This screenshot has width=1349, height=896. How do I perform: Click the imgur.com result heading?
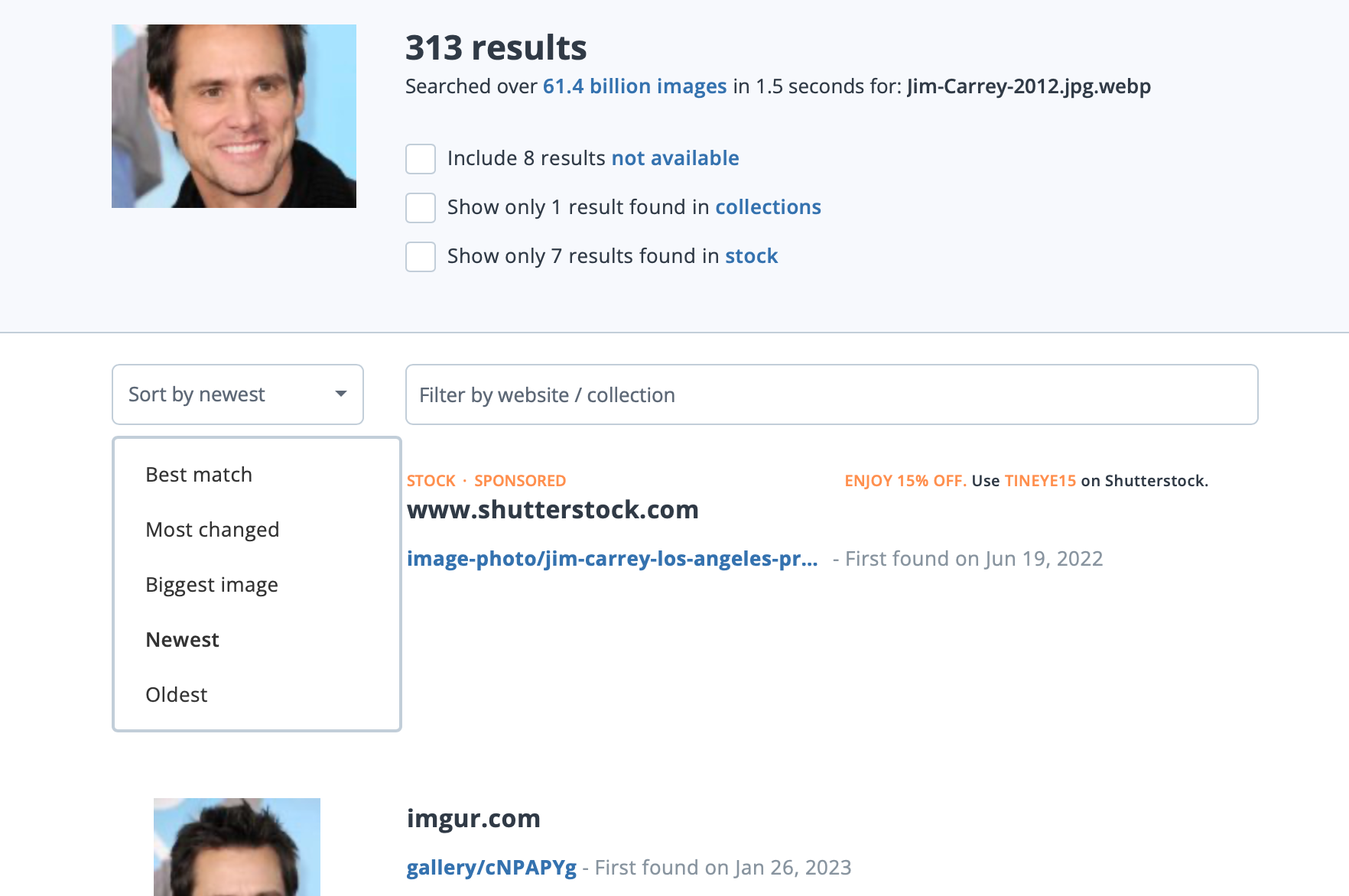[473, 819]
